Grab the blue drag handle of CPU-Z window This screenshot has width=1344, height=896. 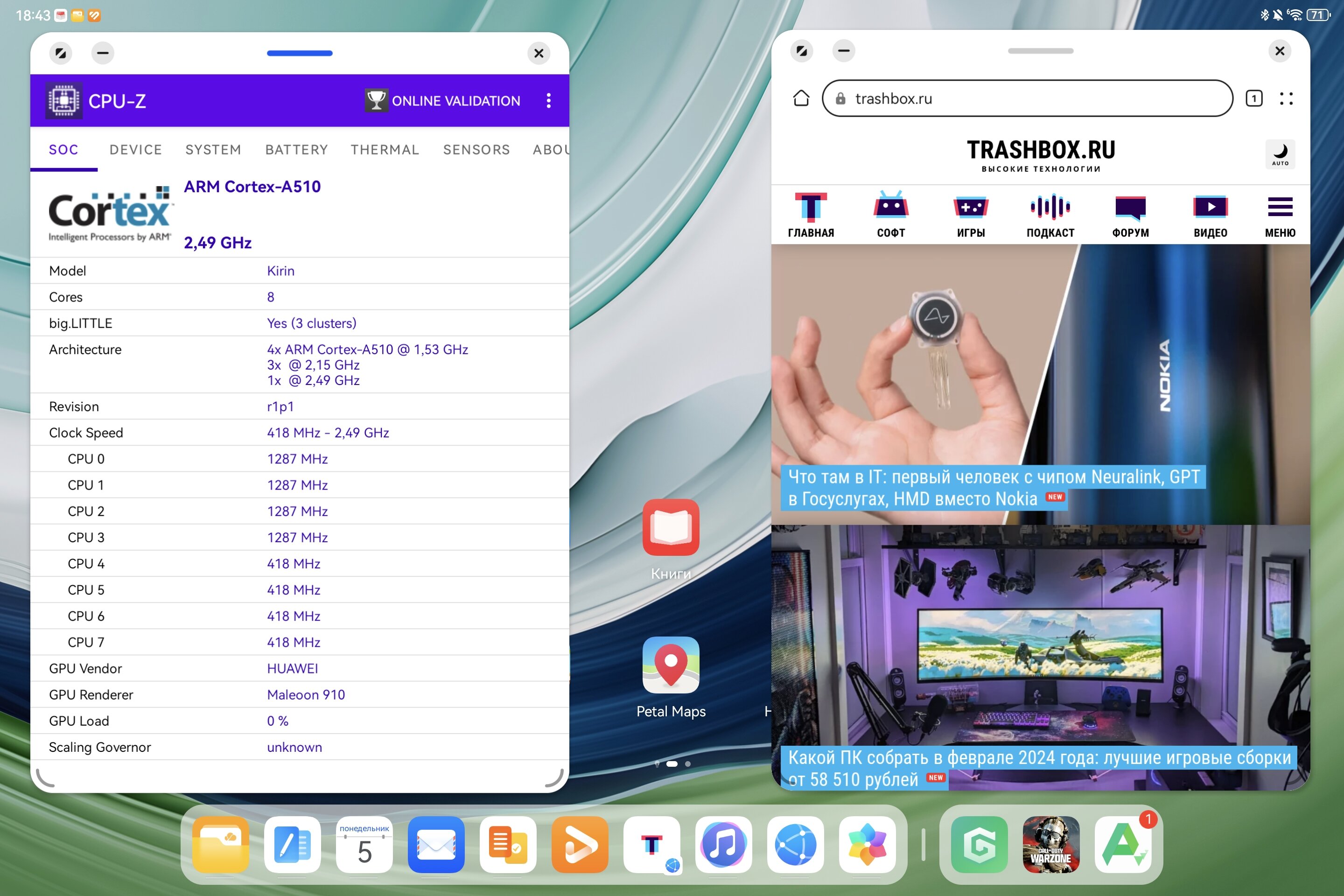click(300, 53)
